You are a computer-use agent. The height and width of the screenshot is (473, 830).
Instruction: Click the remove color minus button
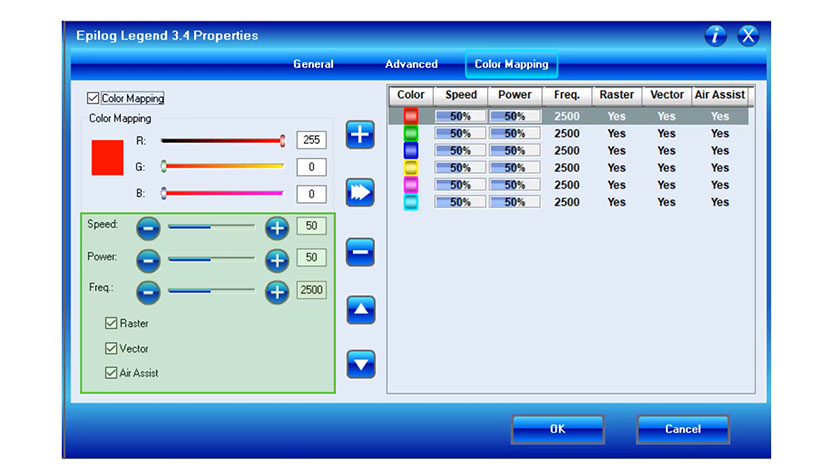coord(360,252)
